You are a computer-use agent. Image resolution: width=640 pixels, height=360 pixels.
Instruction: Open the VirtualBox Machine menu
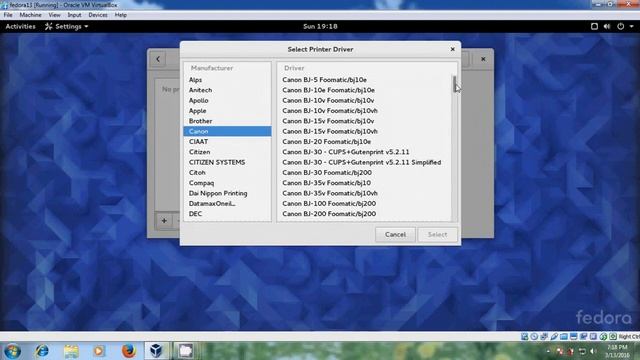tap(31, 15)
